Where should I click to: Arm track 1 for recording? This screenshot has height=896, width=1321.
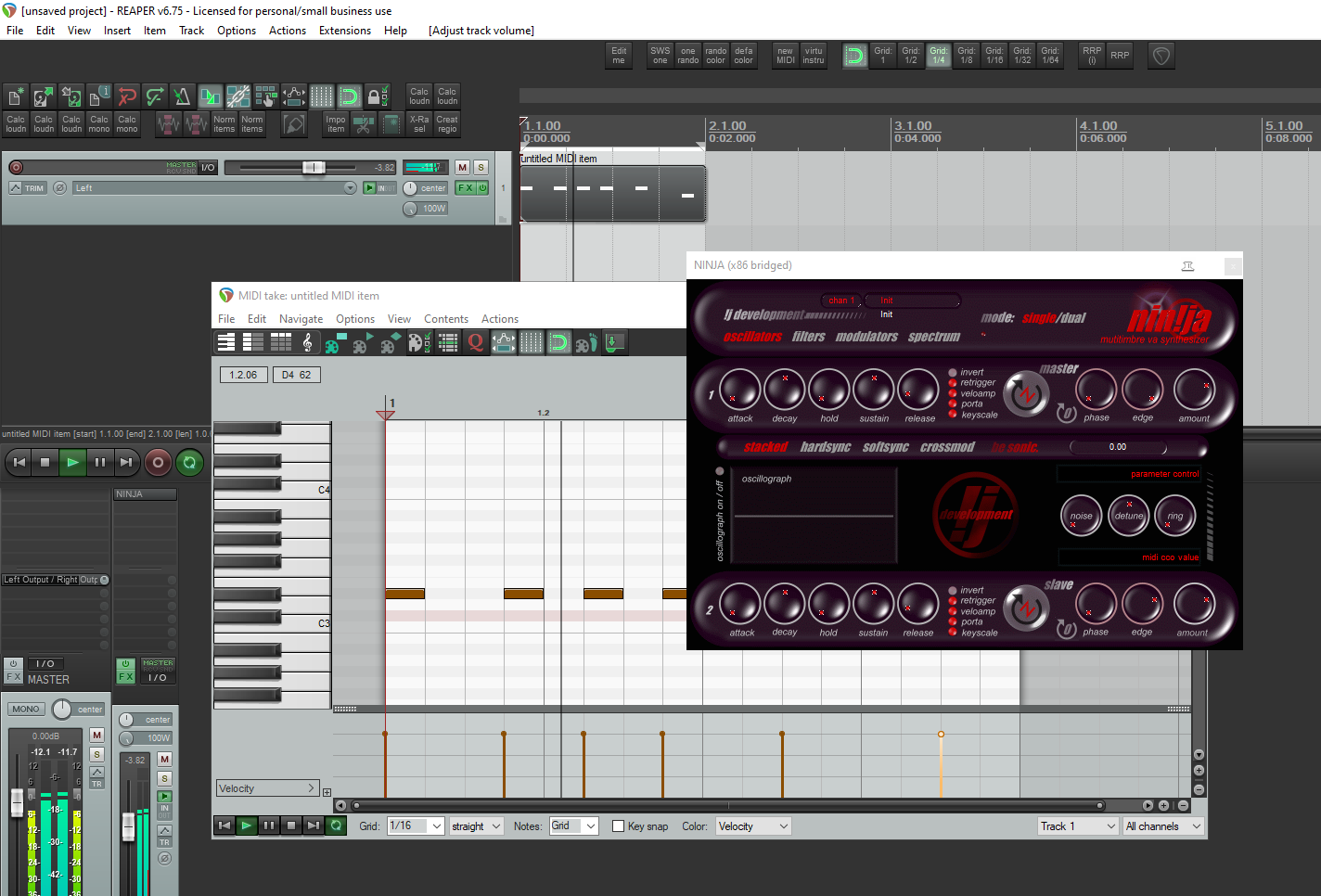16,167
